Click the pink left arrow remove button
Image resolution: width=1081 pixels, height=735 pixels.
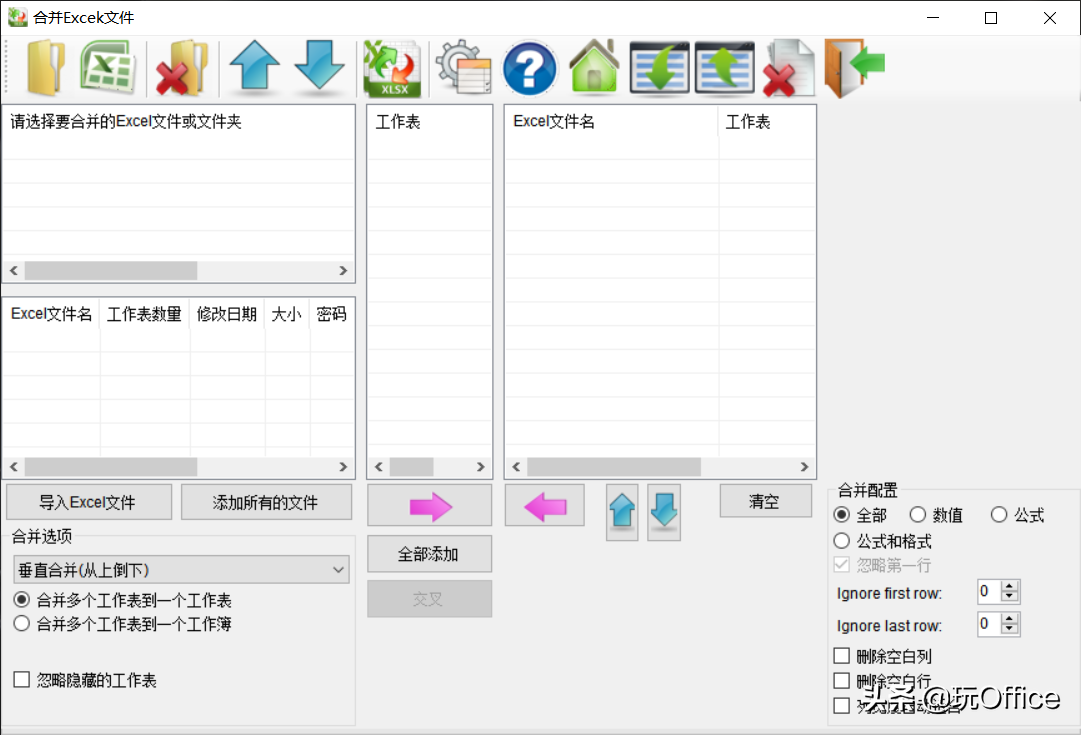(545, 506)
